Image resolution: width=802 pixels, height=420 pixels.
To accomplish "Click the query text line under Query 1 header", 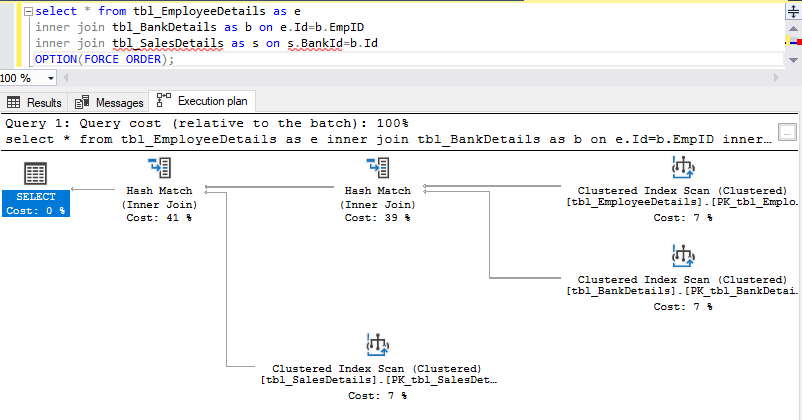I will click(388, 139).
